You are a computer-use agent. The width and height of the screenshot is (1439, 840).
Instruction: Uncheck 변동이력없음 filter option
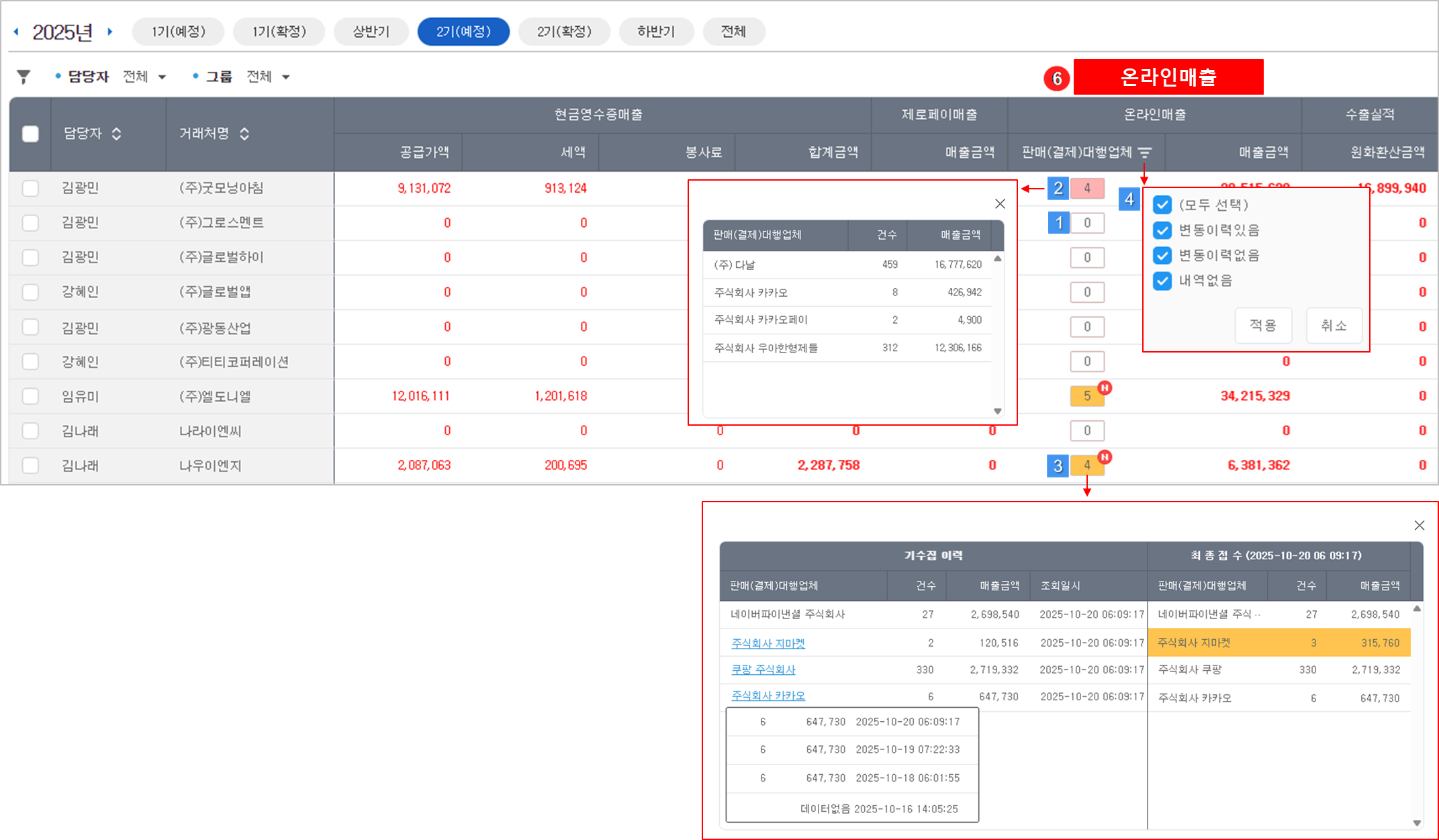click(x=1162, y=255)
